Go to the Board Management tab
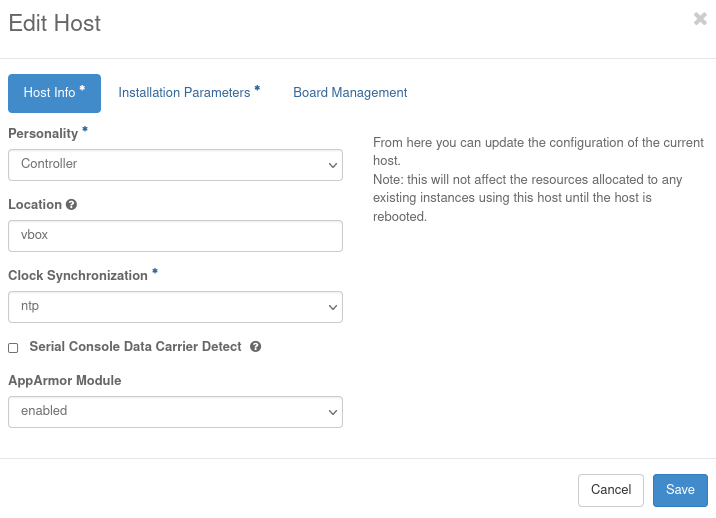This screenshot has height=518, width=716. tap(350, 93)
